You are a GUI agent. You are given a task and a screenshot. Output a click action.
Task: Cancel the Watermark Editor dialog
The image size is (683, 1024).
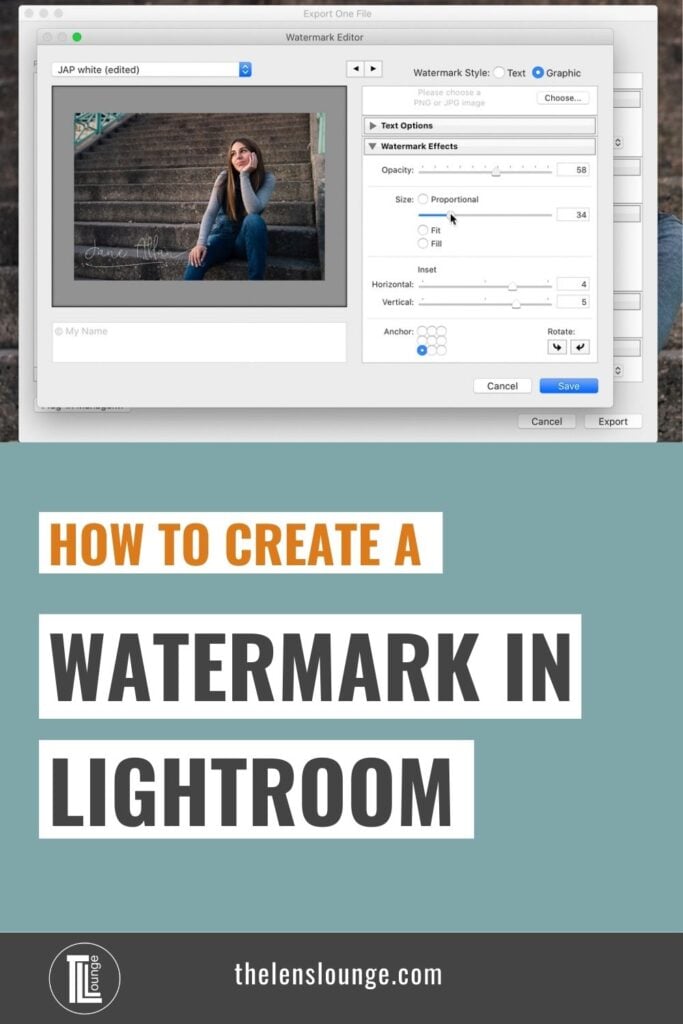502,386
